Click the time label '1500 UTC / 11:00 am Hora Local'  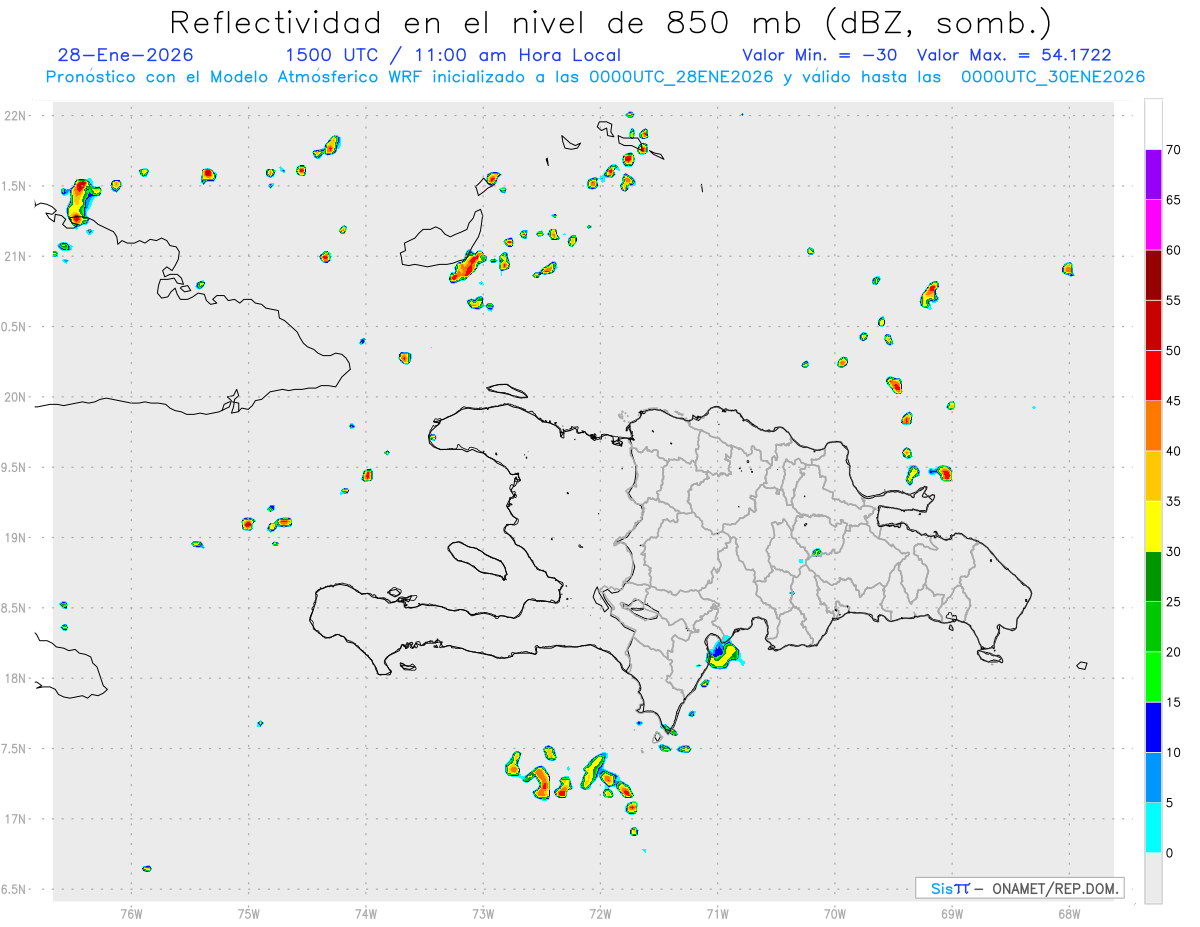[x=453, y=55]
